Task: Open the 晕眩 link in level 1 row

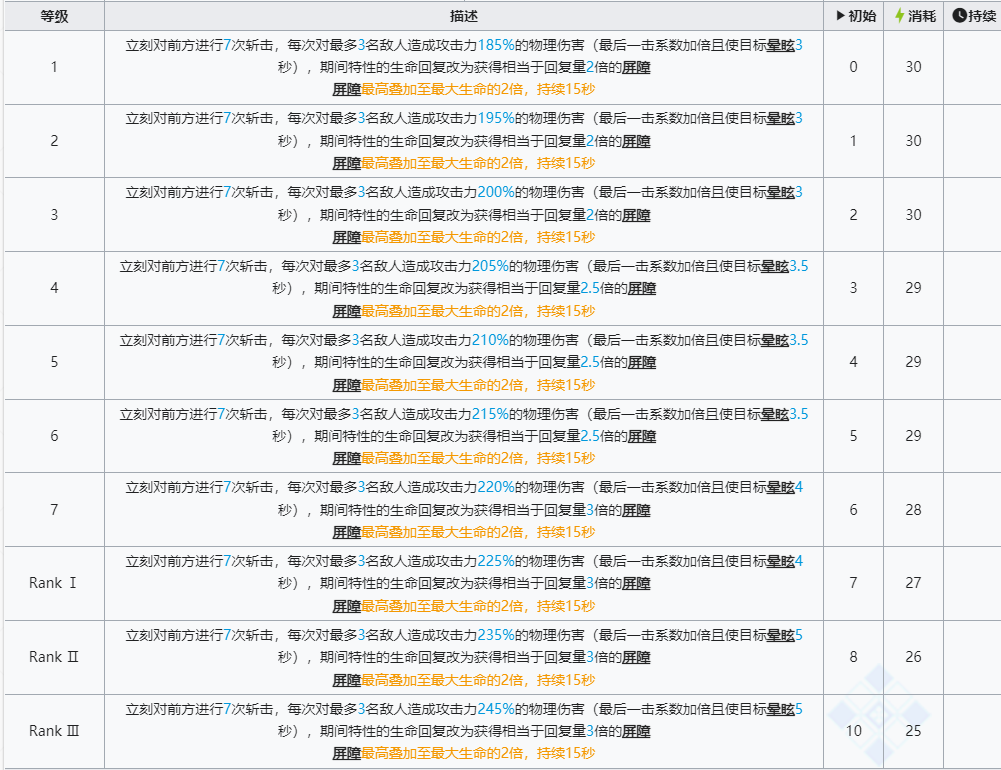Action: [x=780, y=46]
